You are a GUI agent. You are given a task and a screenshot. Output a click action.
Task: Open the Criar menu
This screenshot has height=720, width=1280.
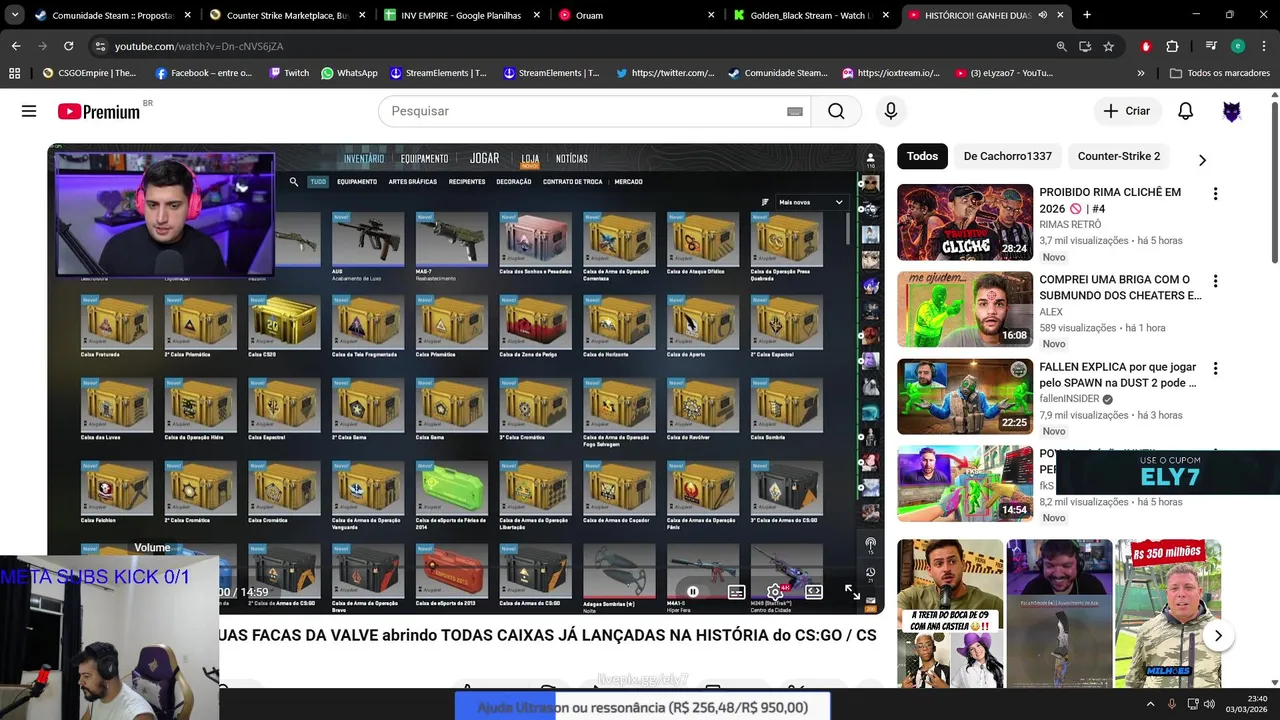tap(1127, 111)
